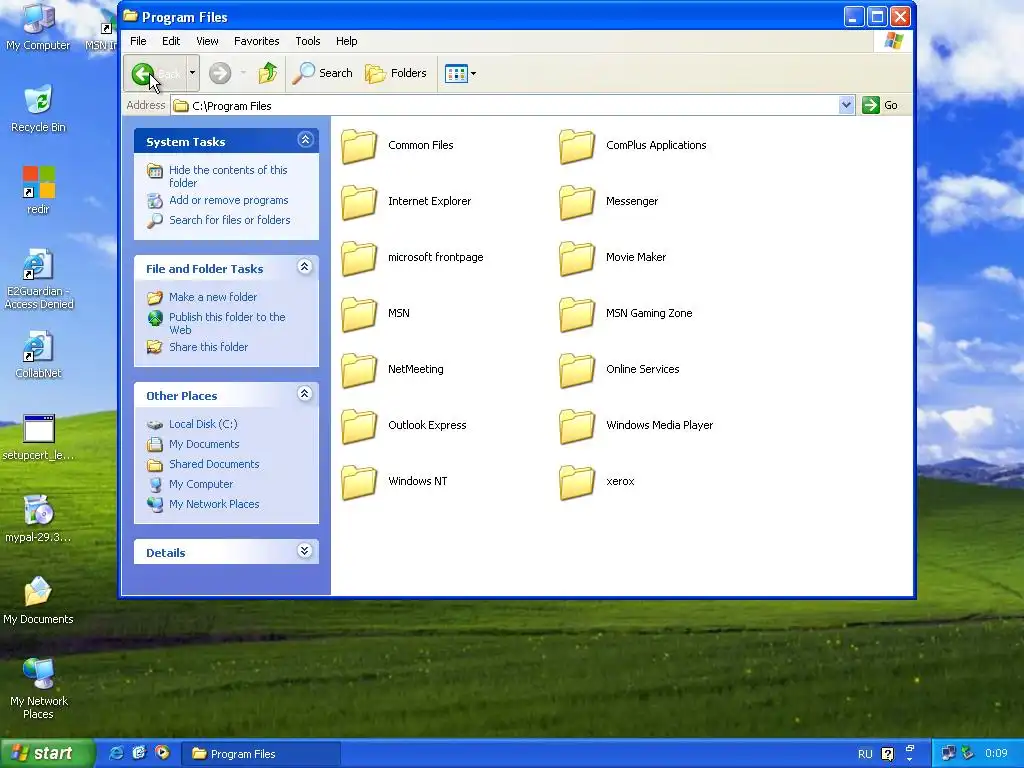Select the E2Guardian - Access Denied shortcut
Viewport: 1024px width, 768px height.
click(x=39, y=264)
